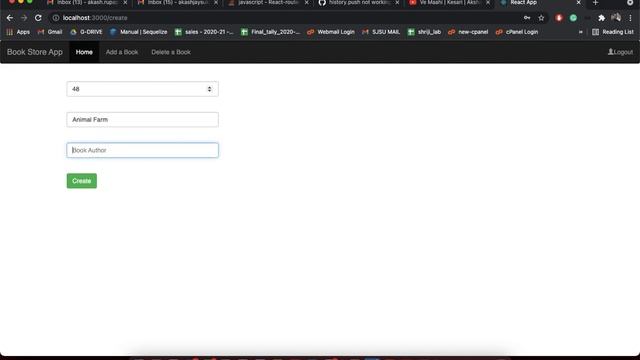640x360 pixels.
Task: Open the G-DRIVE bookmark
Action: pyautogui.click(x=86, y=32)
